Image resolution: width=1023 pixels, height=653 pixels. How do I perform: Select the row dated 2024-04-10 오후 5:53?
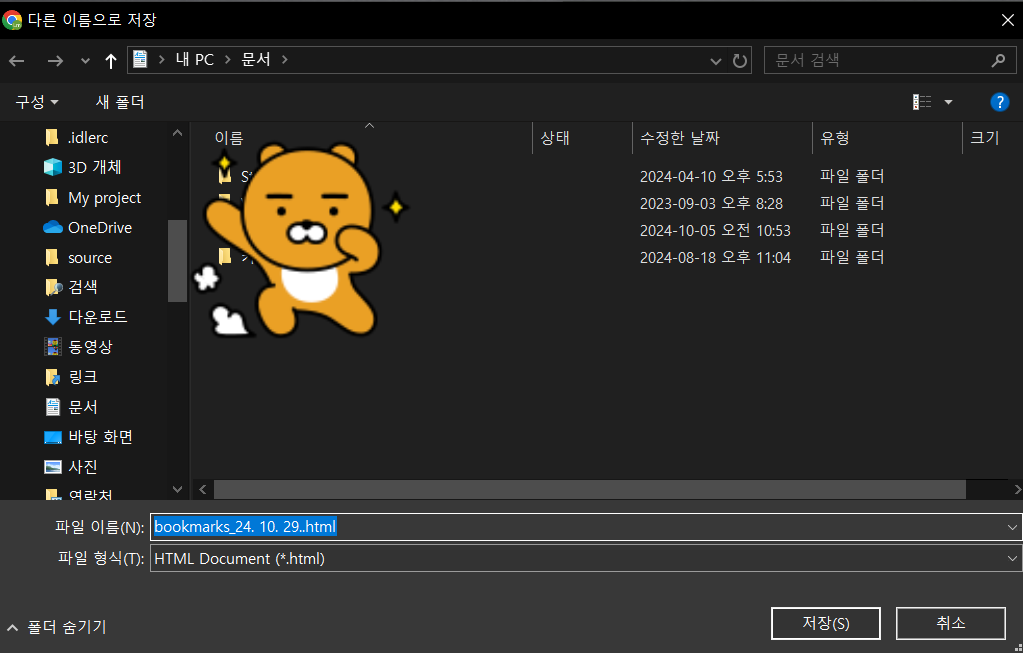607,176
